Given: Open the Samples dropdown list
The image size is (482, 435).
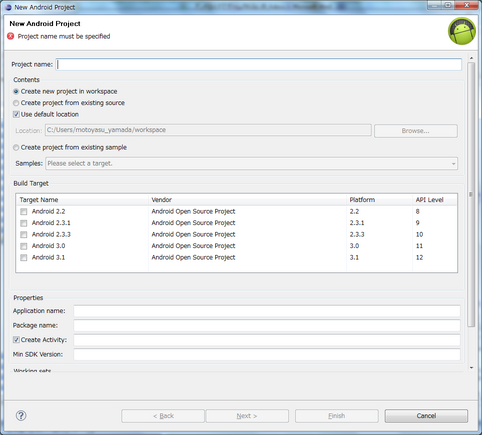Looking at the screenshot, I should [x=251, y=163].
